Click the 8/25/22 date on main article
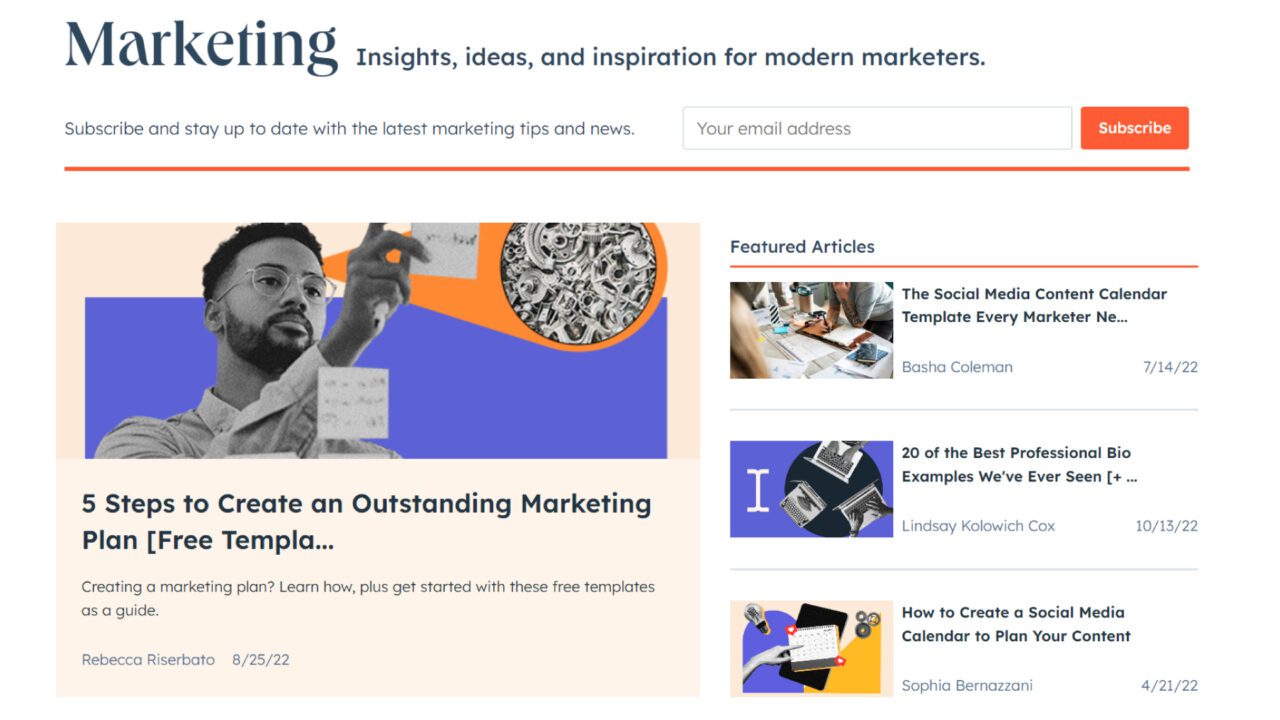 tap(261, 660)
